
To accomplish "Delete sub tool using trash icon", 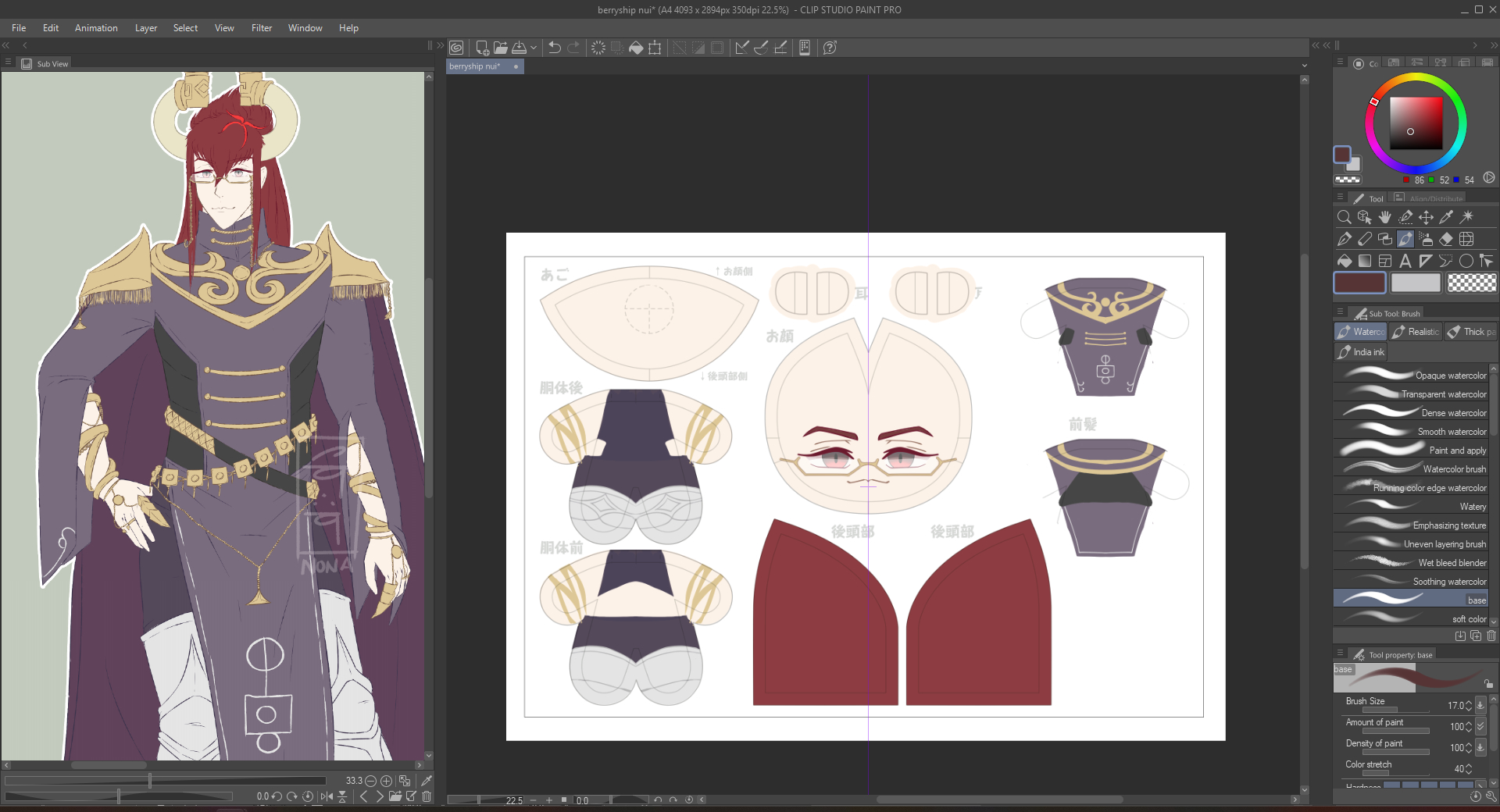I will pos(1491,636).
